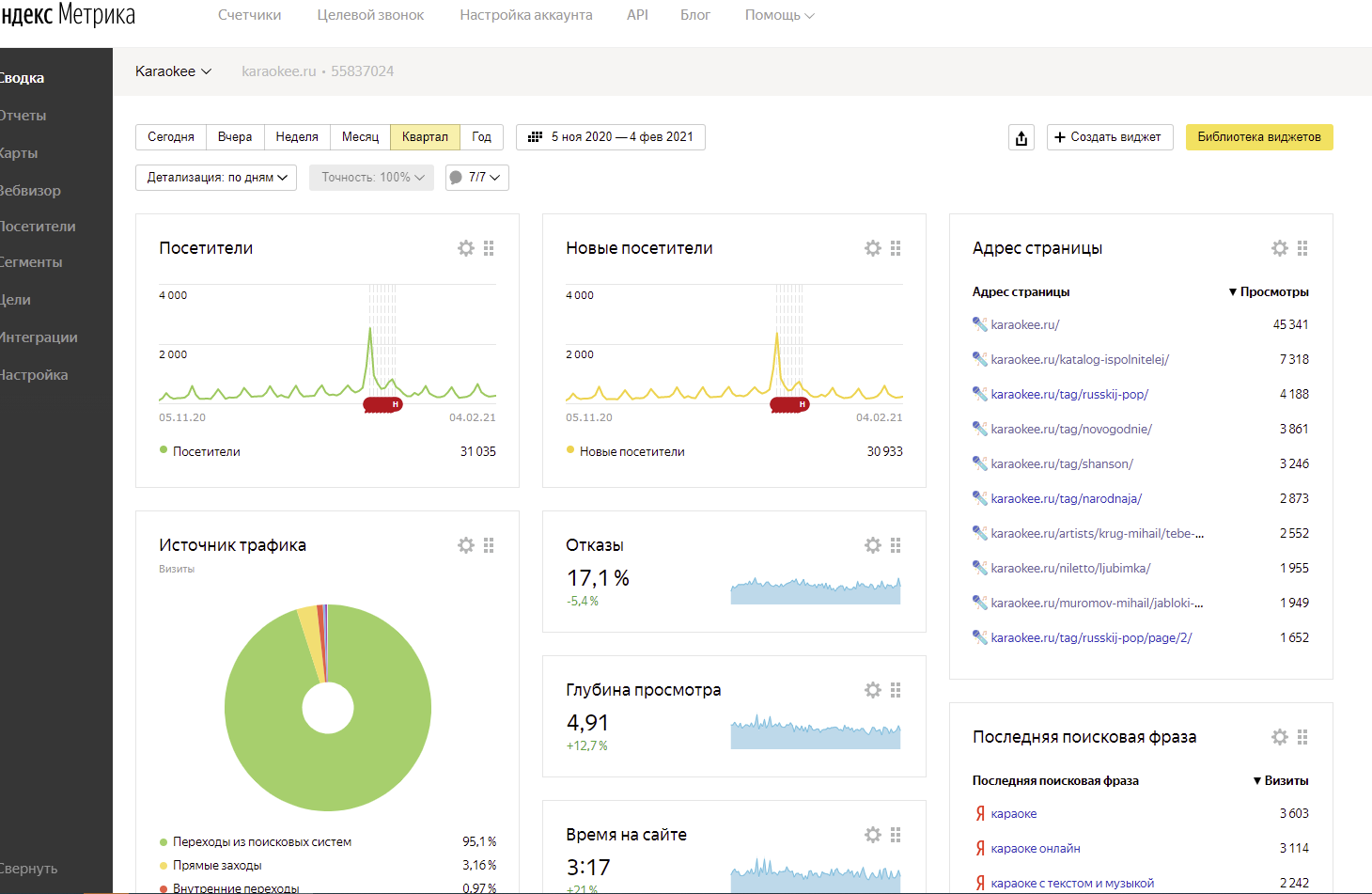Click the export/share icon button
Image resolution: width=1372 pixels, height=894 pixels.
(1021, 137)
